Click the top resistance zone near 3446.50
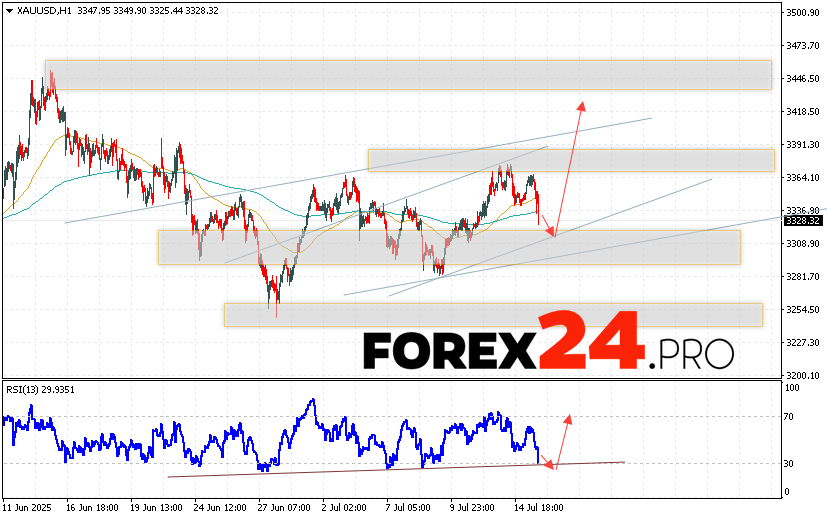 coord(408,75)
